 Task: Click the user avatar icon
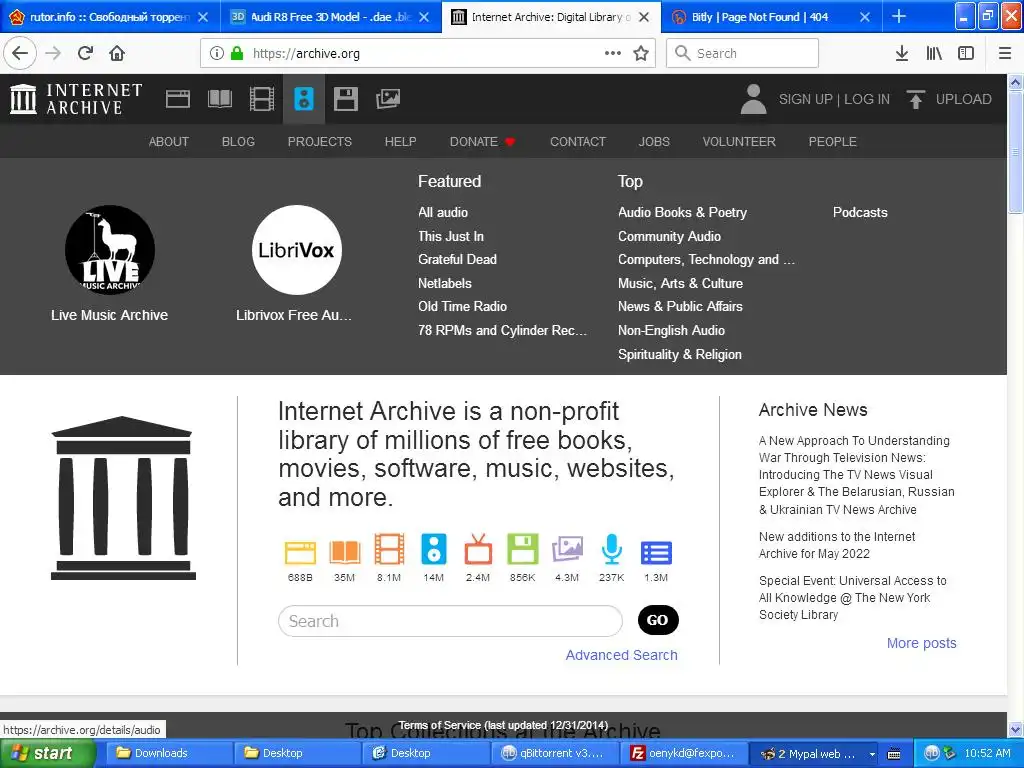pos(753,99)
